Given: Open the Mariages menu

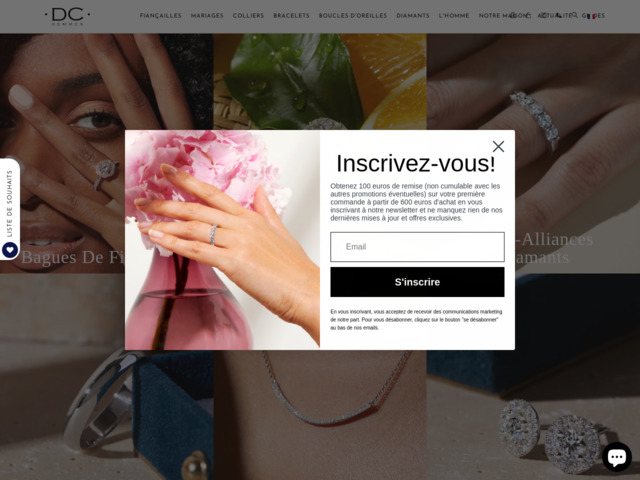Looking at the screenshot, I should coord(207,16).
